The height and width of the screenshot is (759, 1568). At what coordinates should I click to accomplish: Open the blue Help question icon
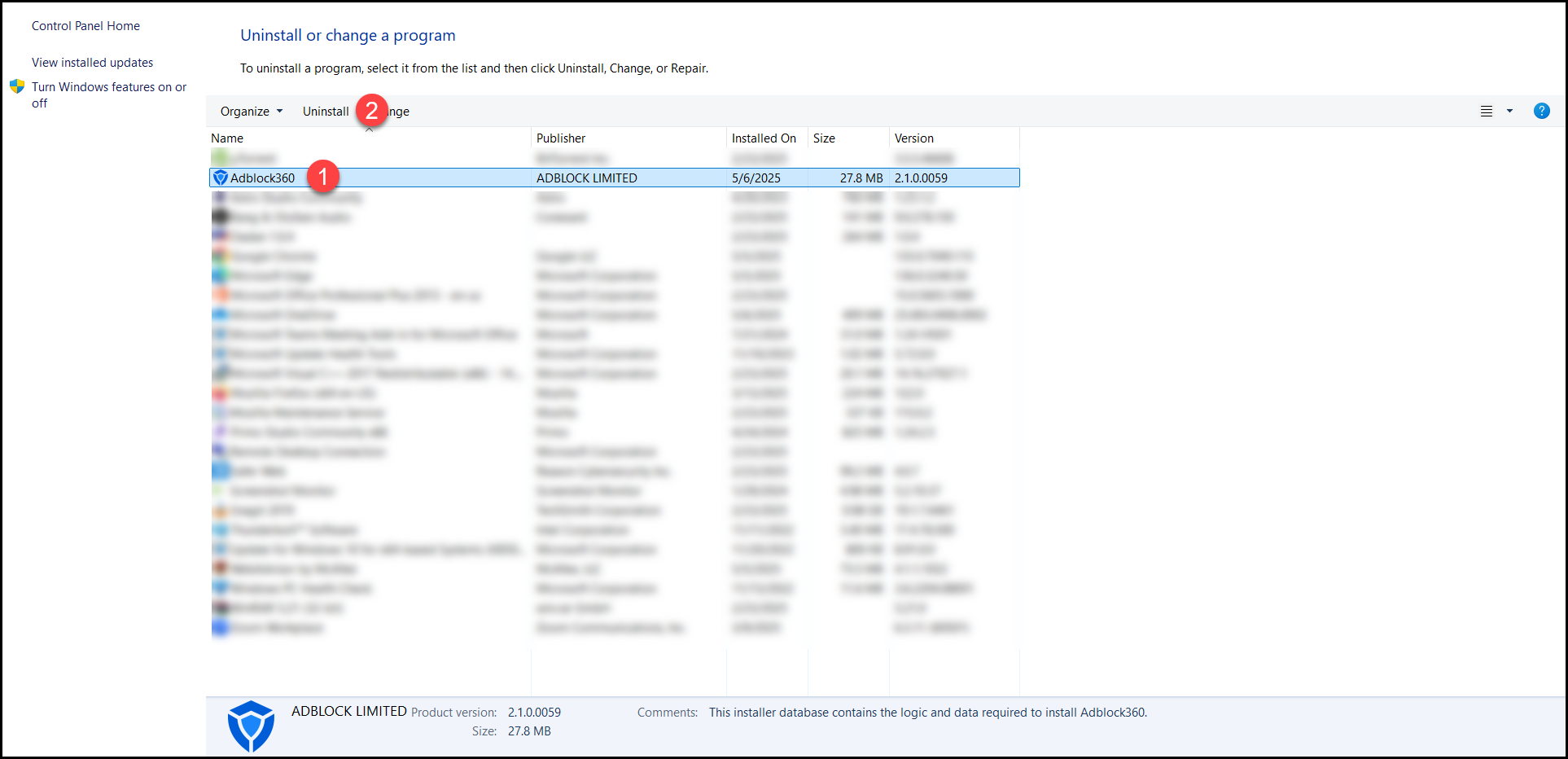click(x=1542, y=111)
